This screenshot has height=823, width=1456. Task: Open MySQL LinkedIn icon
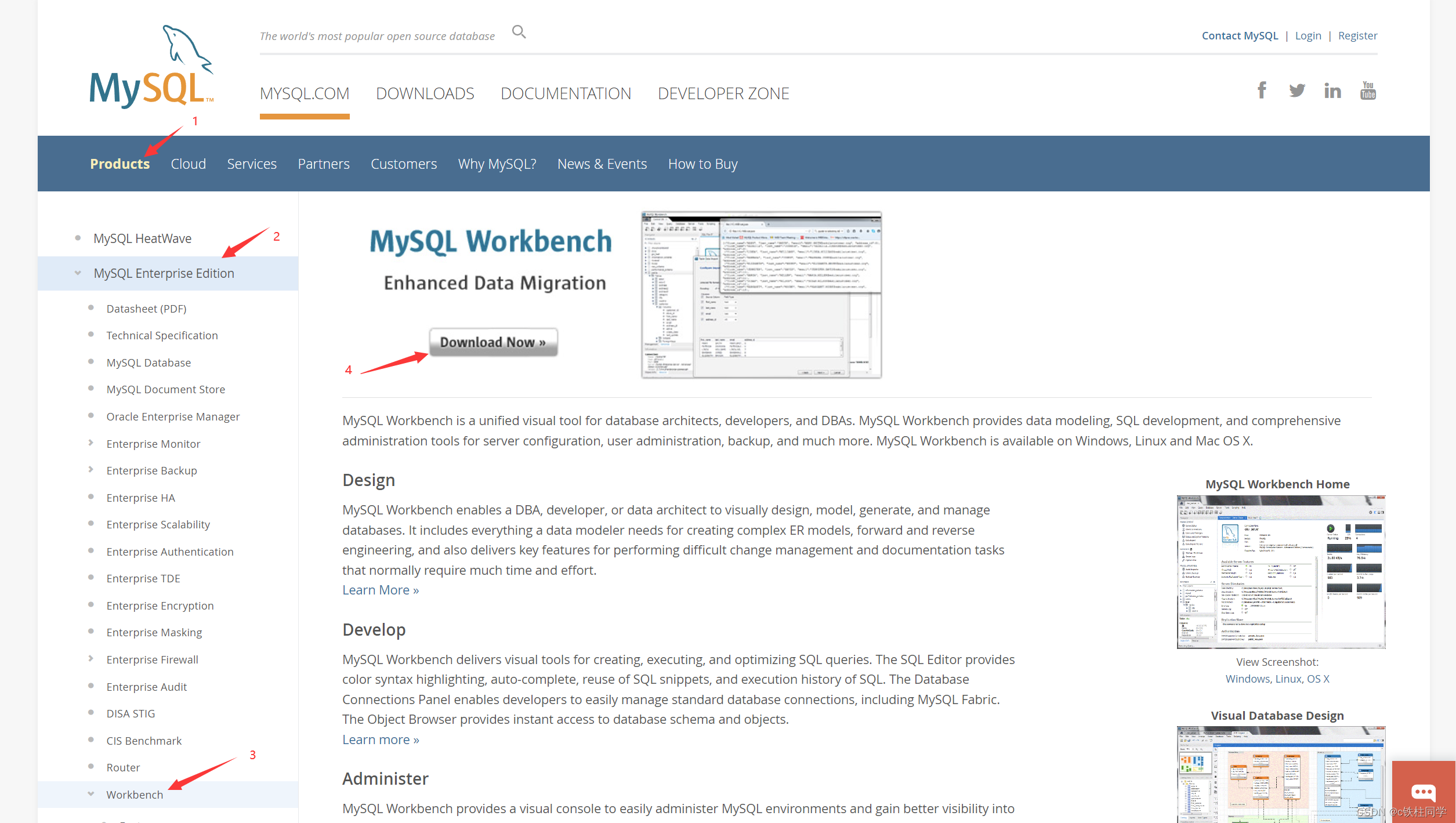(x=1332, y=90)
